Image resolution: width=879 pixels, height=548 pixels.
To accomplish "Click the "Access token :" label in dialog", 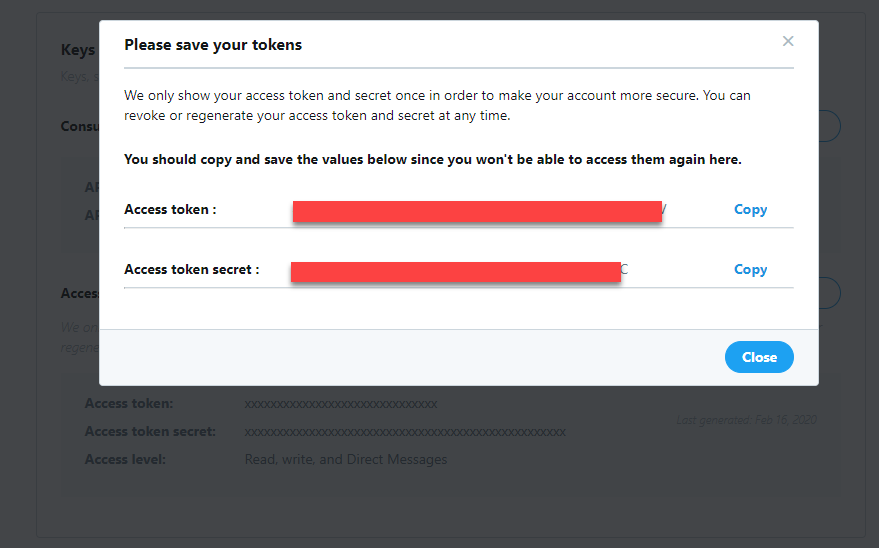I will pyautogui.click(x=170, y=210).
